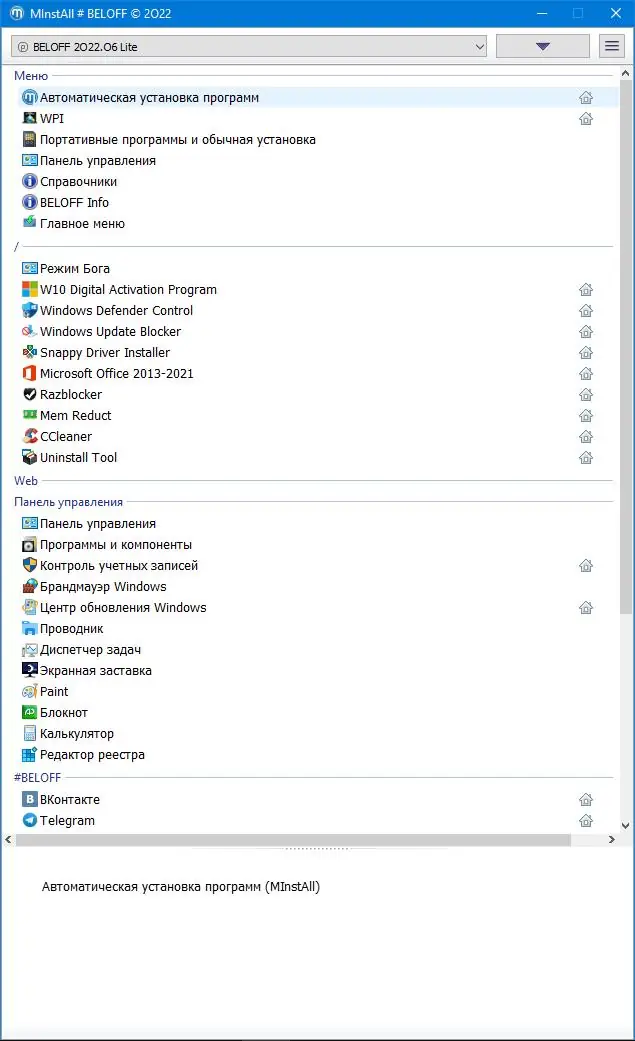Click home icon on Snappy Driver Installer row
Image resolution: width=635 pixels, height=1041 pixels.
(586, 353)
